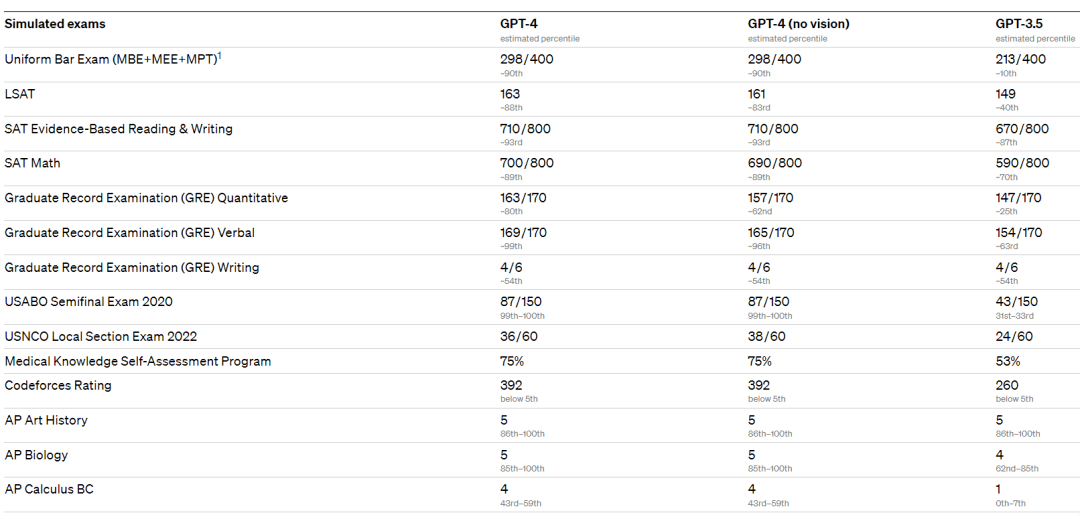
Task: Click GPT-3.5's Medical Knowledge score 53%
Action: (1008, 361)
